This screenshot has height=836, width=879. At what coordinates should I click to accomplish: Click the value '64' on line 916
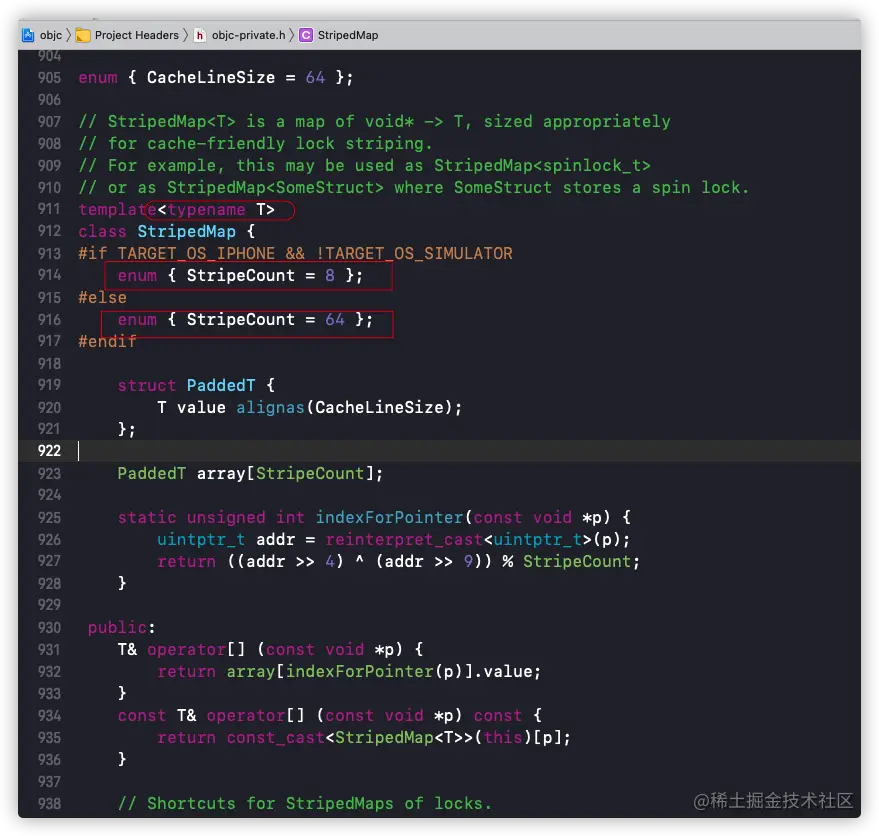(x=335, y=320)
